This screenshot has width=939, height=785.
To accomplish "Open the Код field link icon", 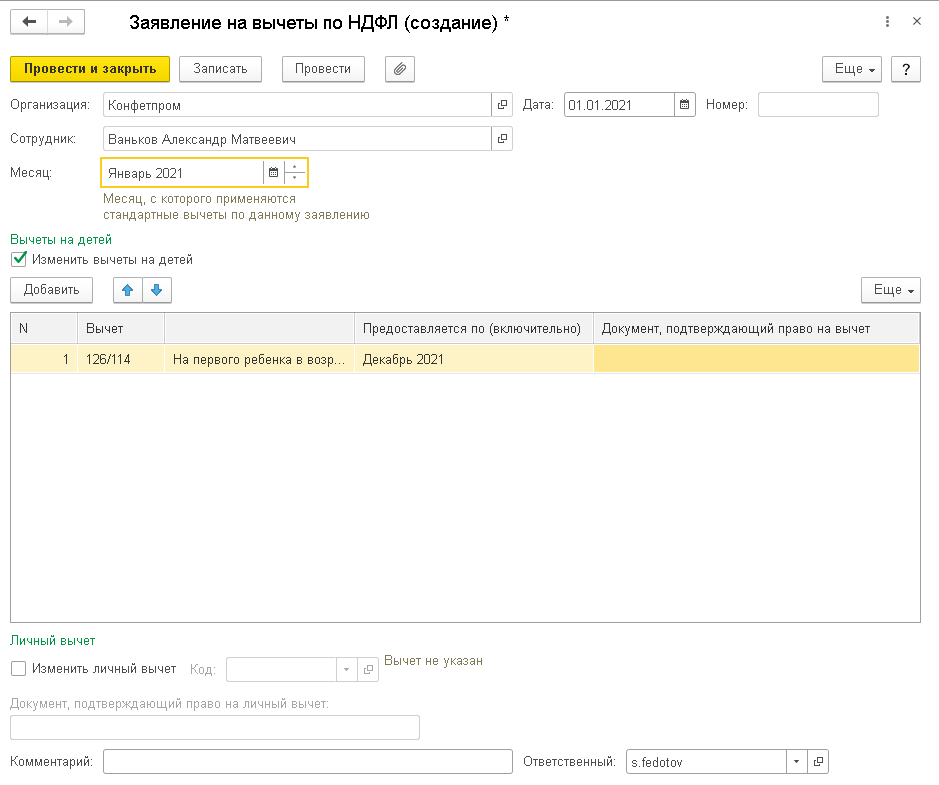I will (368, 669).
